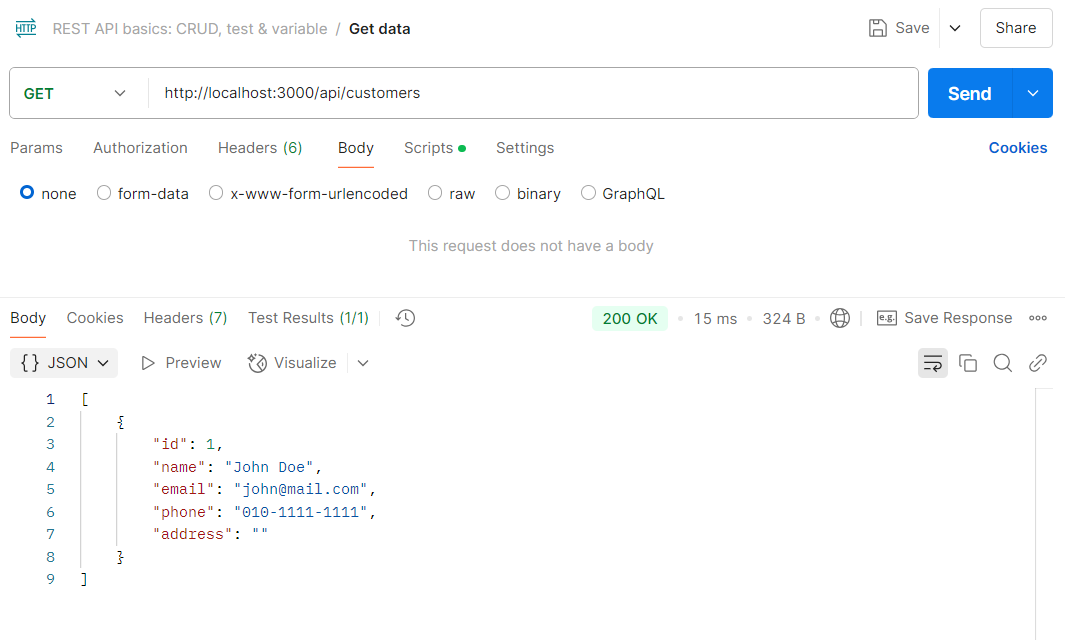Select the GraphQL body radio button
Viewport: 1065px width, 640px height.
pyautogui.click(x=588, y=193)
